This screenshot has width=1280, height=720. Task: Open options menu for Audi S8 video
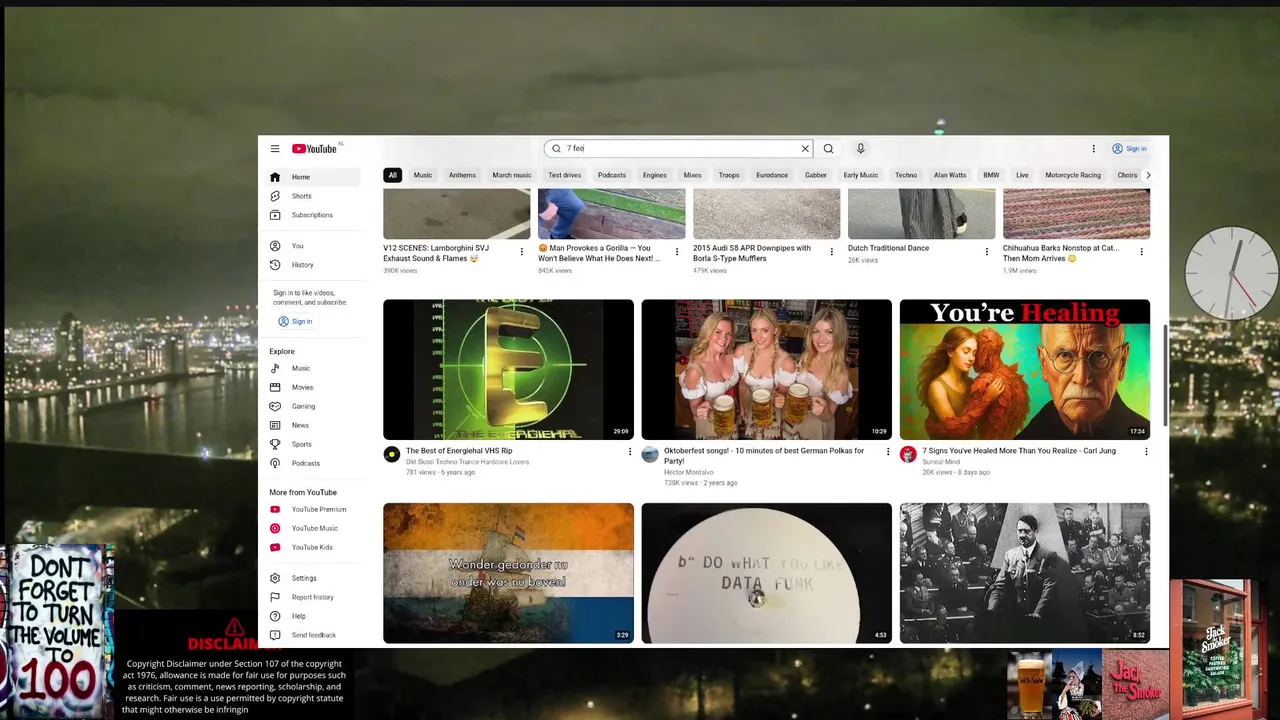831,252
